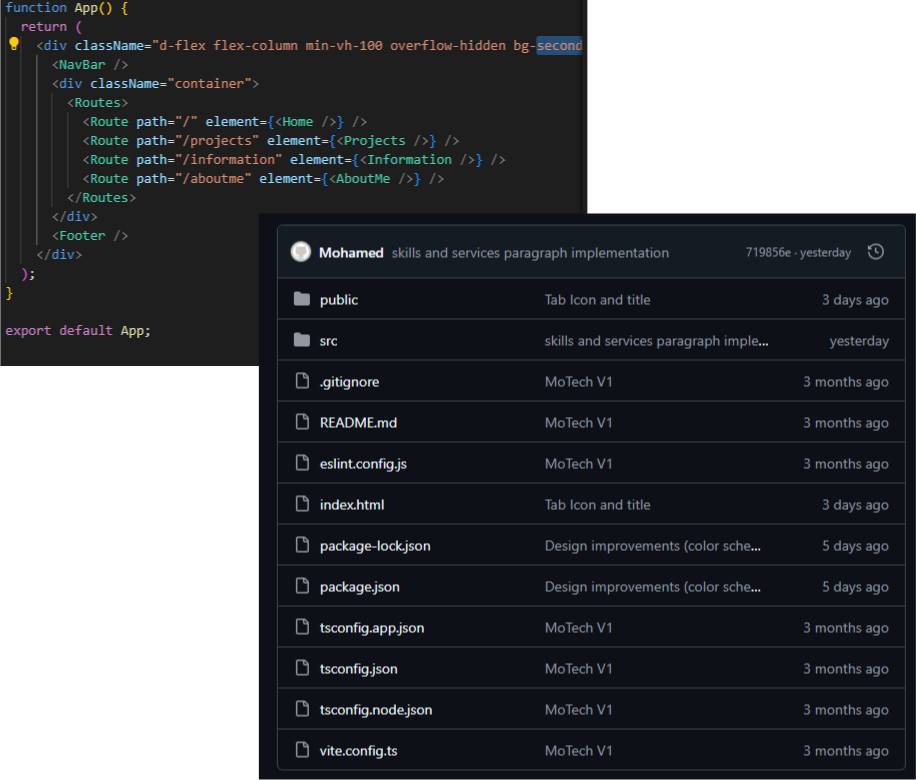Click the vite.config.ts file icon
The image size is (916, 780).
pyautogui.click(x=302, y=750)
